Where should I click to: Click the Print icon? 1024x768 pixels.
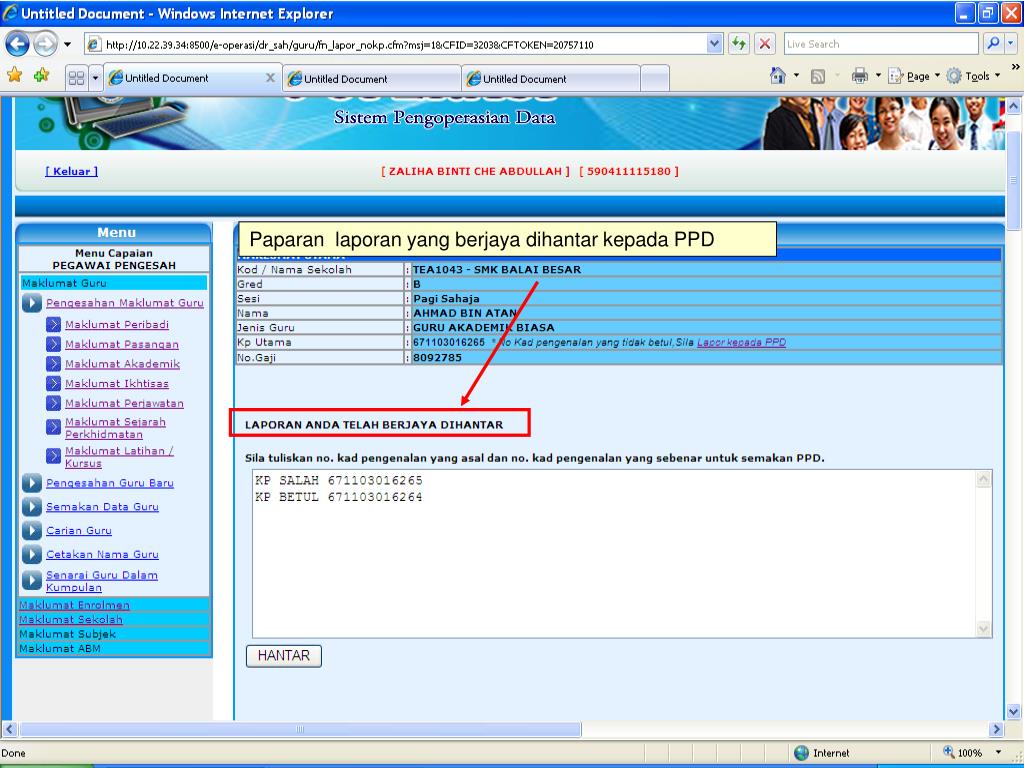(x=860, y=76)
